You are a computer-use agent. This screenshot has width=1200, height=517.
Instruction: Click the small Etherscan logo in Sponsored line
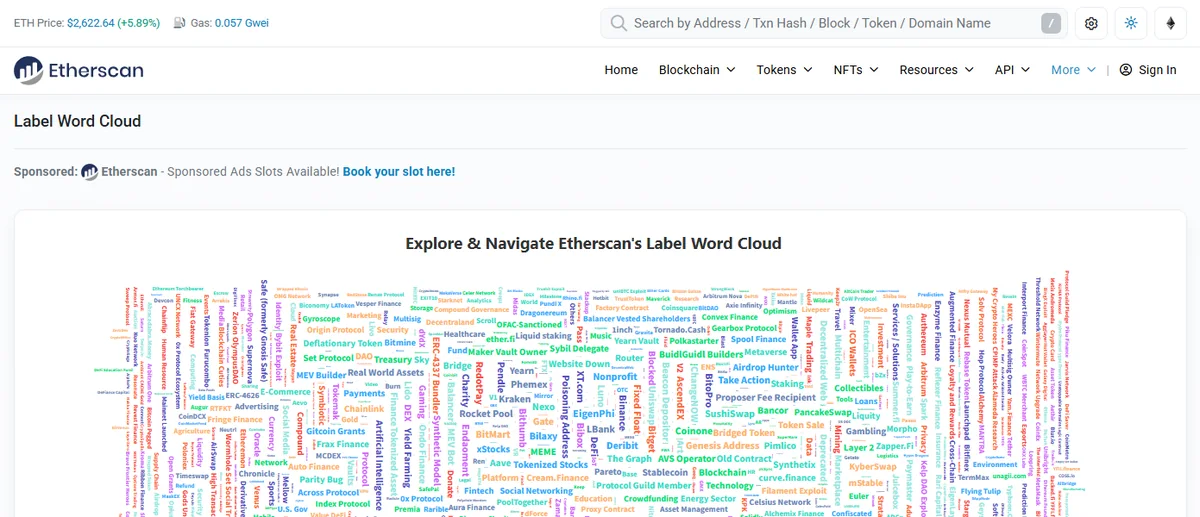[90, 172]
